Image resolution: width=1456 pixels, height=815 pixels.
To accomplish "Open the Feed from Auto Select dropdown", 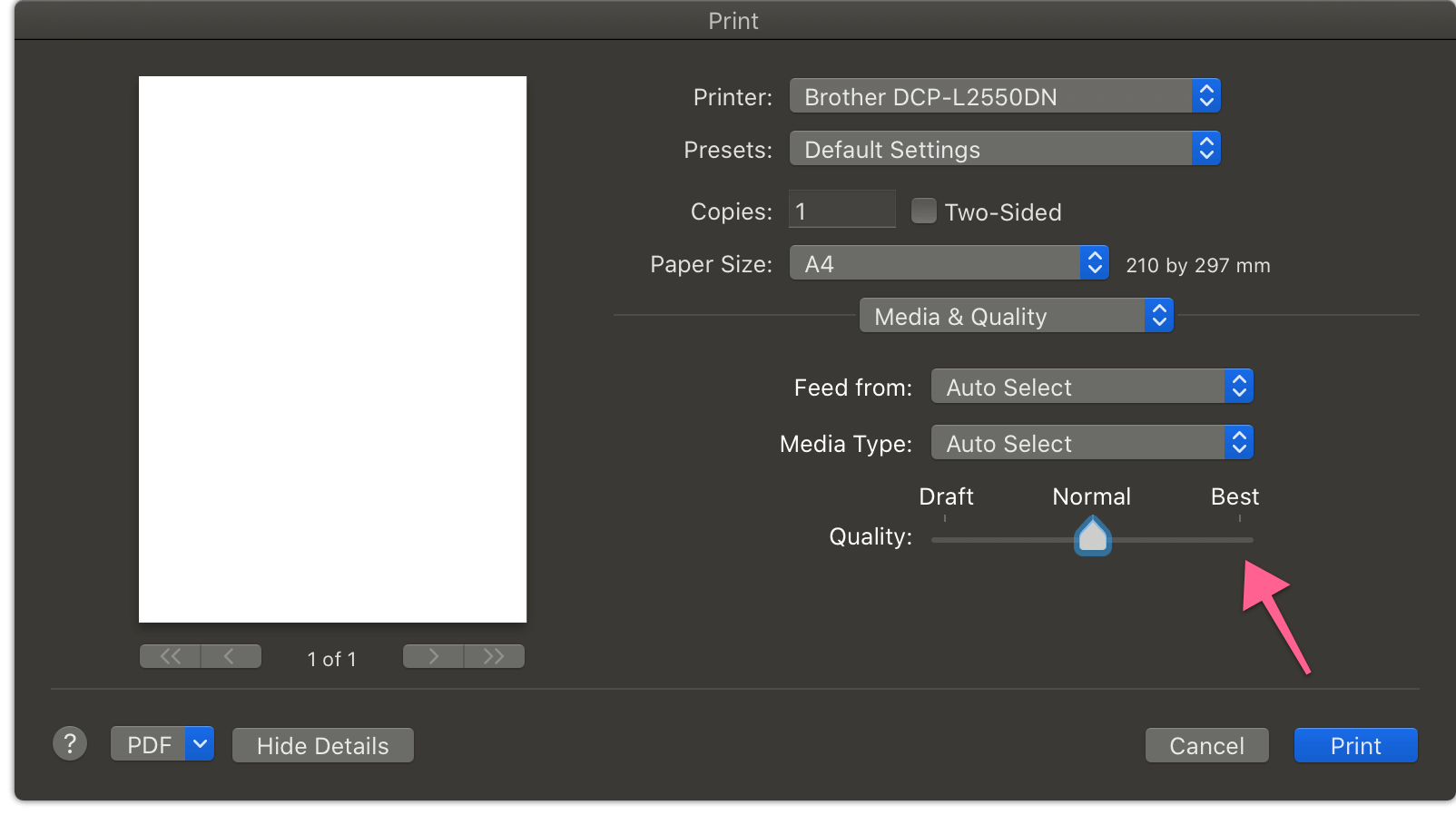I will click(1092, 387).
